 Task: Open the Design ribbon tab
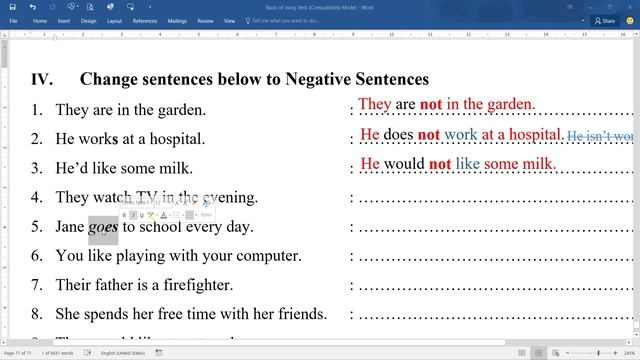[88, 21]
